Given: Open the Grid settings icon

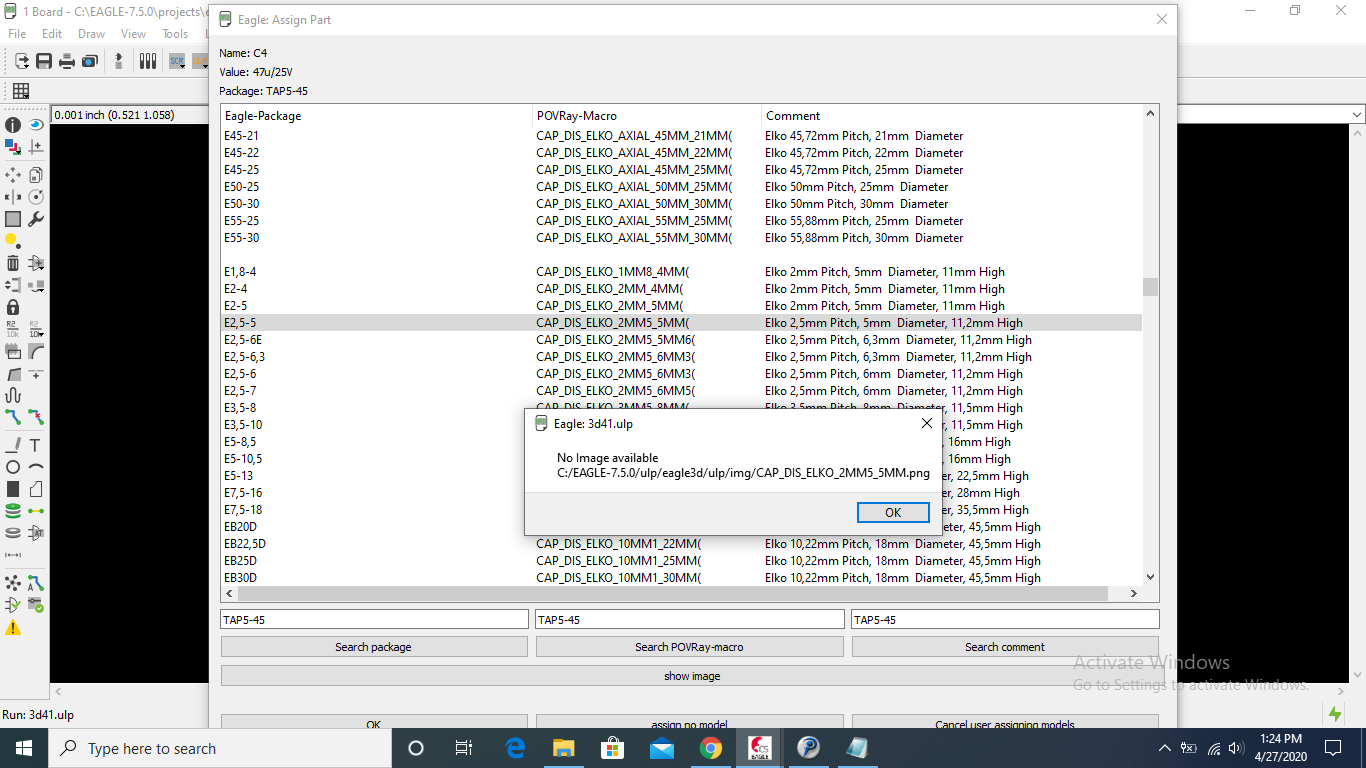Looking at the screenshot, I should 20,91.
